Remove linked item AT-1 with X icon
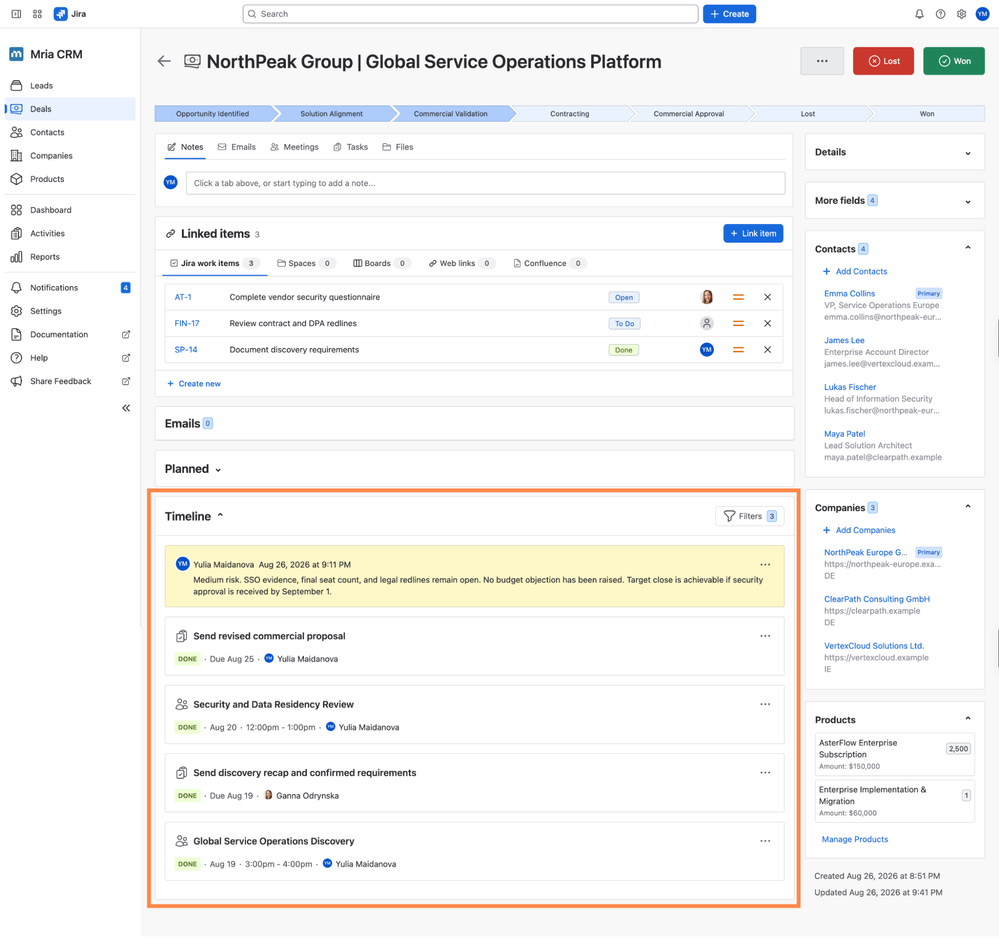999x938 pixels. click(768, 297)
